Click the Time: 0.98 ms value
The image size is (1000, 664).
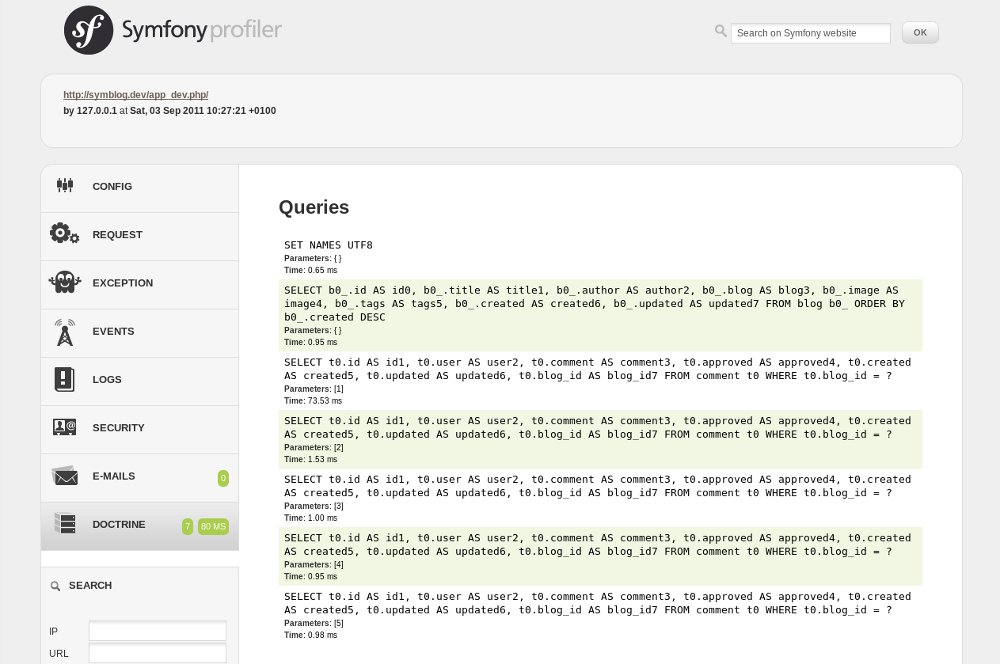tap(311, 635)
